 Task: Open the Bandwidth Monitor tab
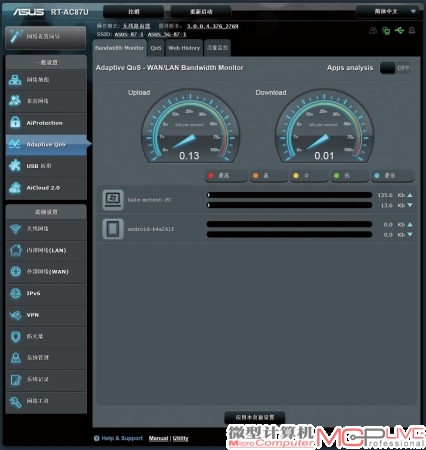tap(119, 48)
